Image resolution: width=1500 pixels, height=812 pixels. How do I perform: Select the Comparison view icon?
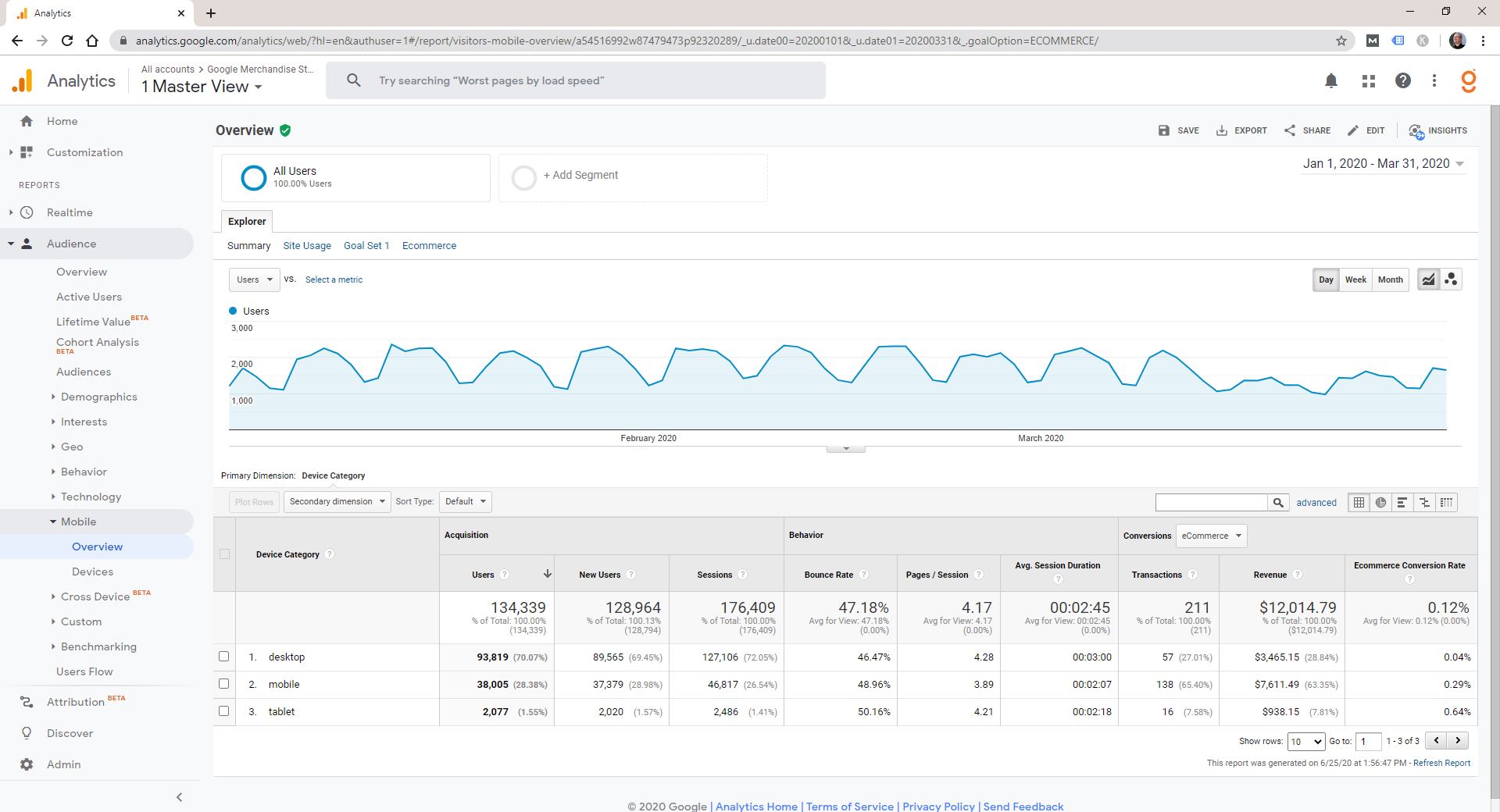(x=1425, y=502)
